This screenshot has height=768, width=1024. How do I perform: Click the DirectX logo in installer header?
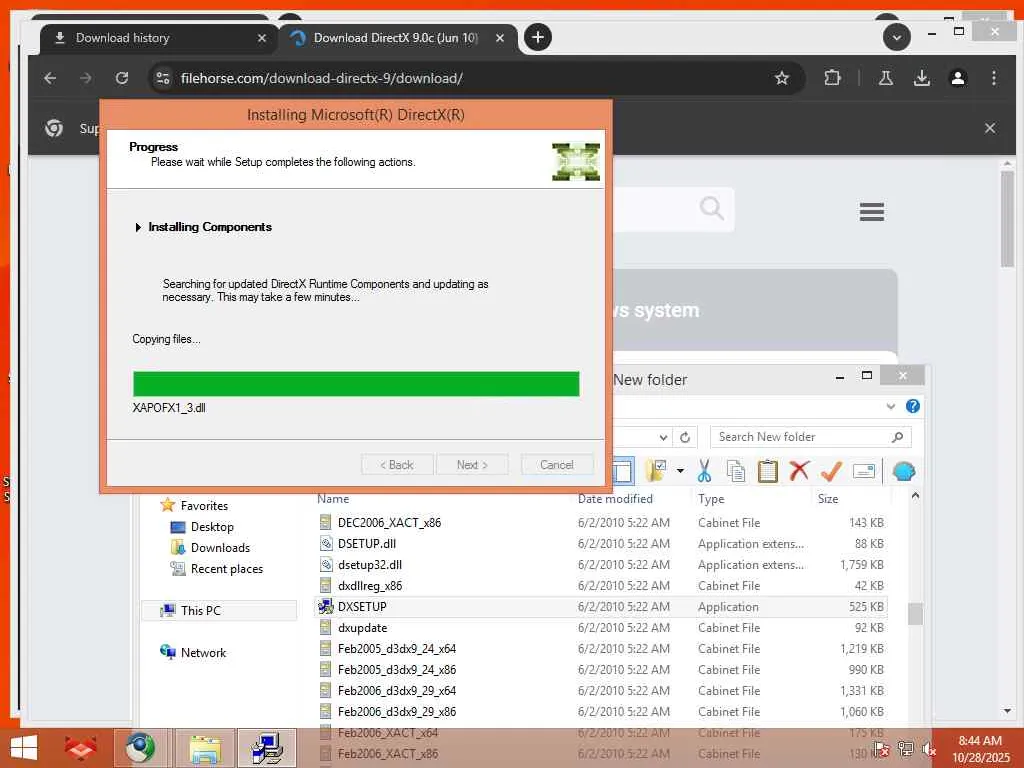click(575, 161)
